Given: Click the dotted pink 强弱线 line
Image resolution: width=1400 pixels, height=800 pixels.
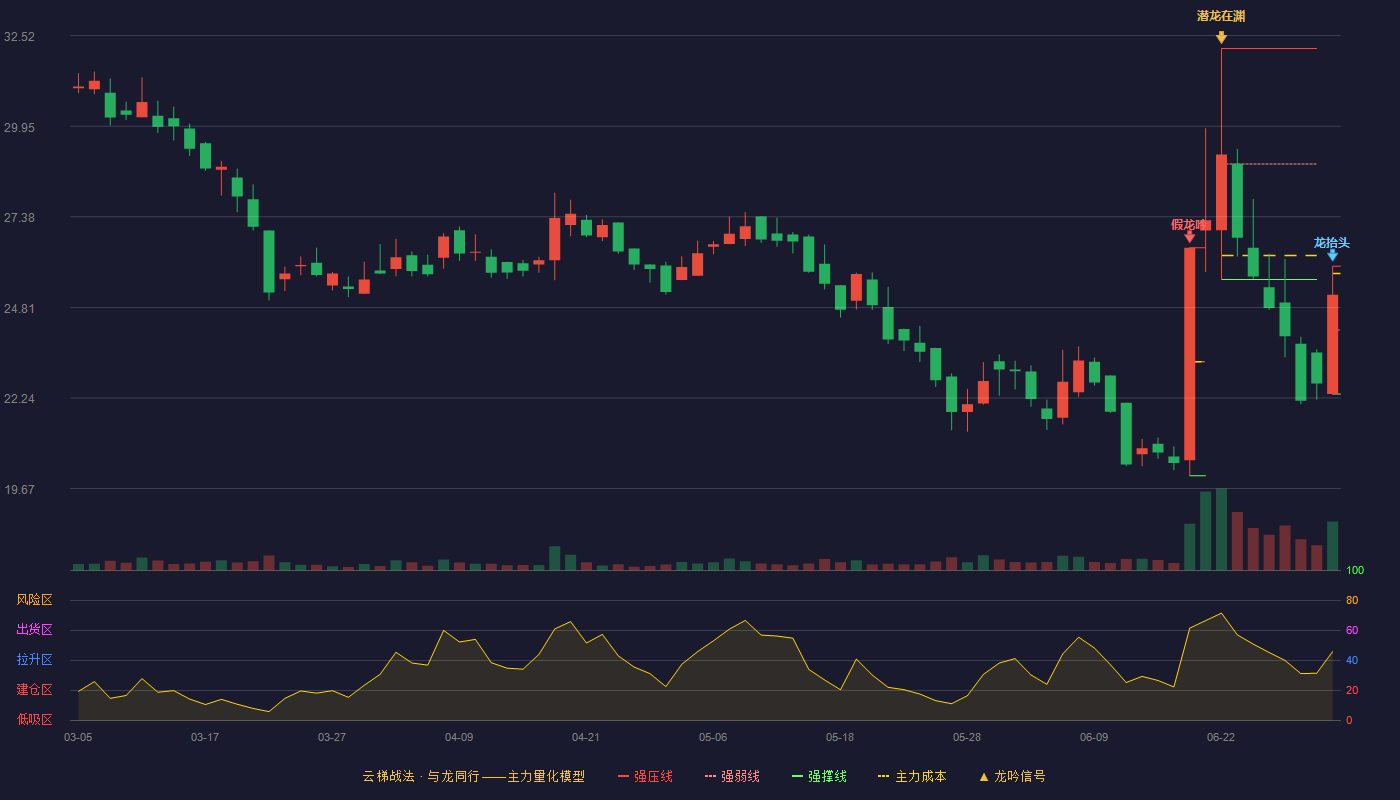Looking at the screenshot, I should pyautogui.click(x=1269, y=164).
